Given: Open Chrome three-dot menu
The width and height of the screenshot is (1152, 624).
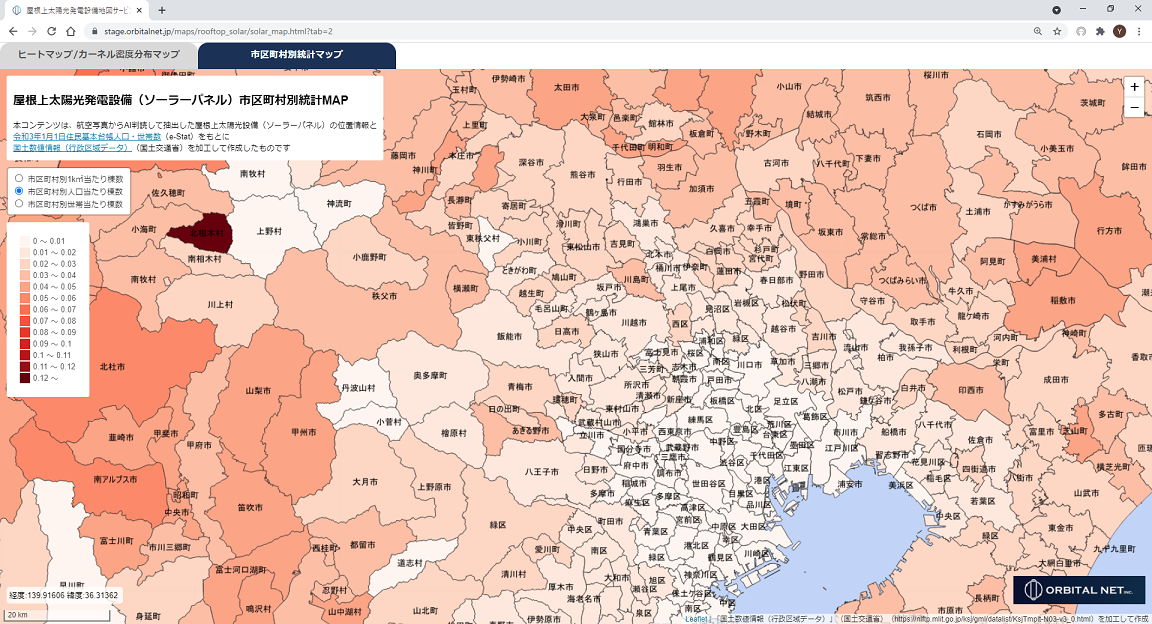Looking at the screenshot, I should (x=1139, y=31).
